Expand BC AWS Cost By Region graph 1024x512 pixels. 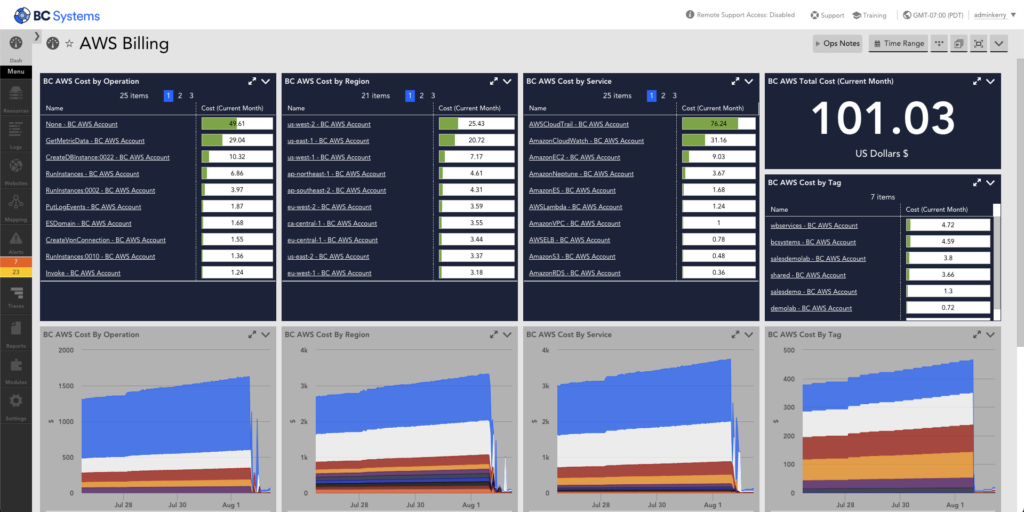(494, 334)
